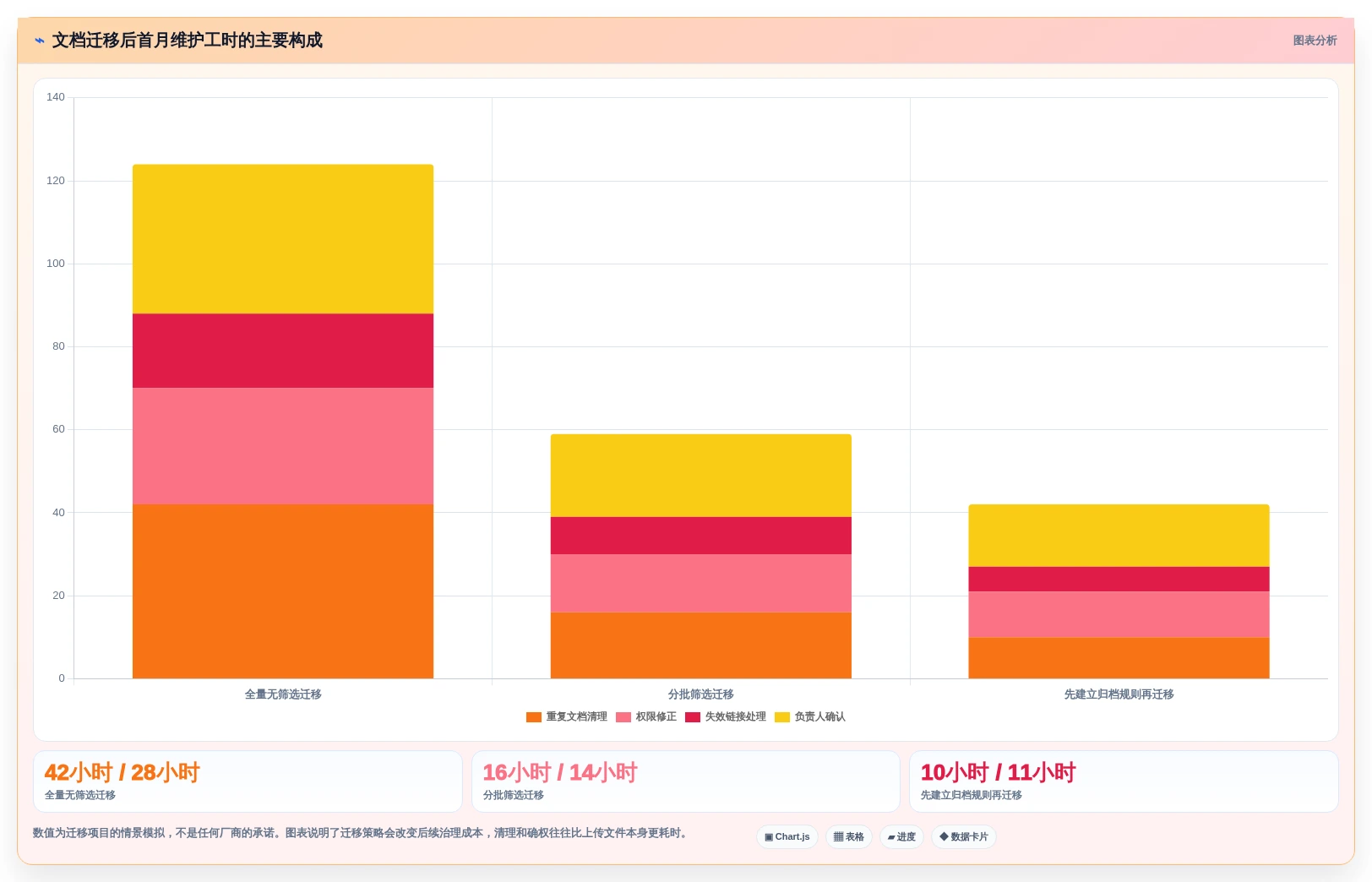Open the 42小时 / 28小时 data card

click(248, 781)
